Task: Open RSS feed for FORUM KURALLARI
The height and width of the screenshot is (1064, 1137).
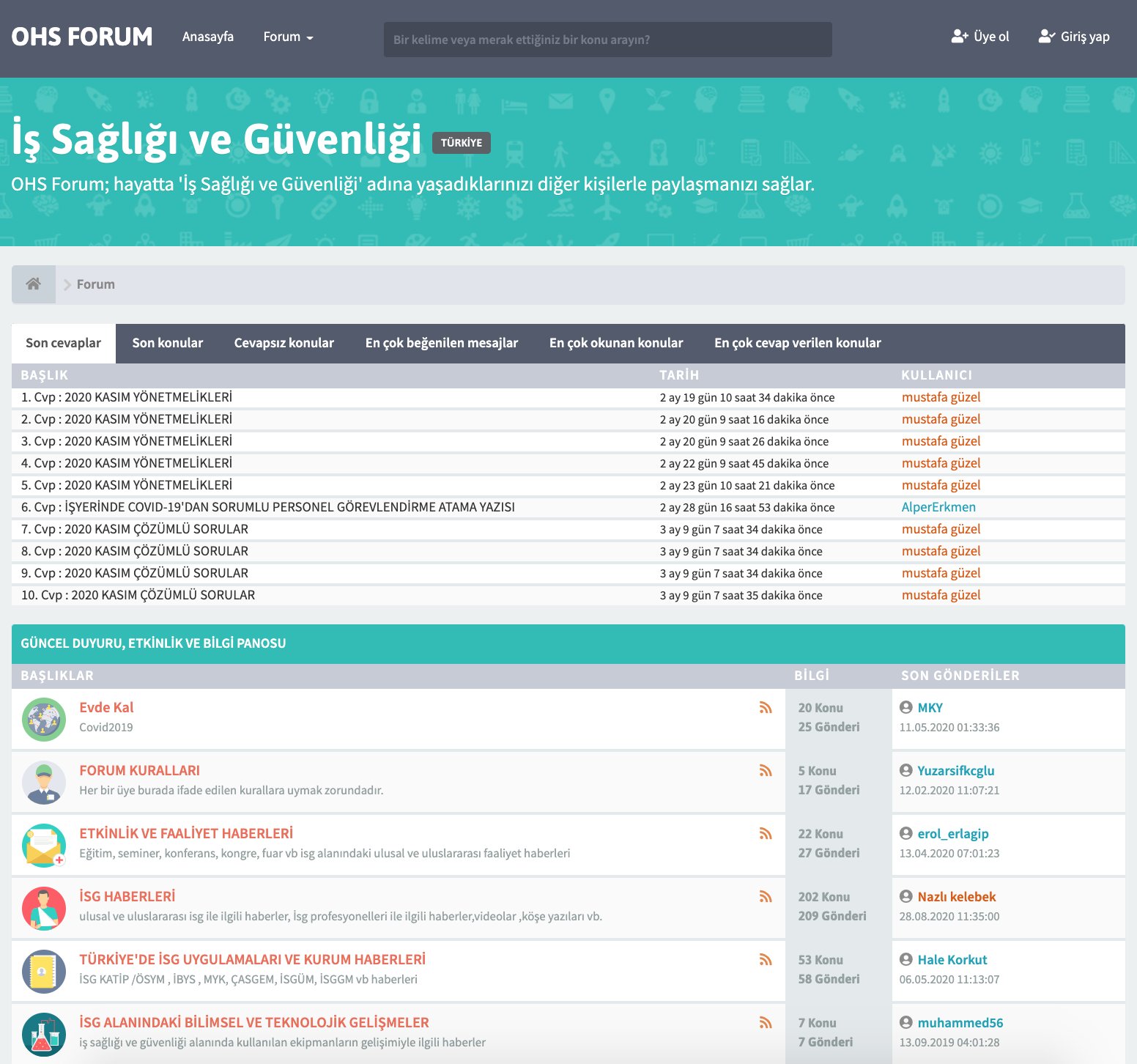Action: point(766,770)
